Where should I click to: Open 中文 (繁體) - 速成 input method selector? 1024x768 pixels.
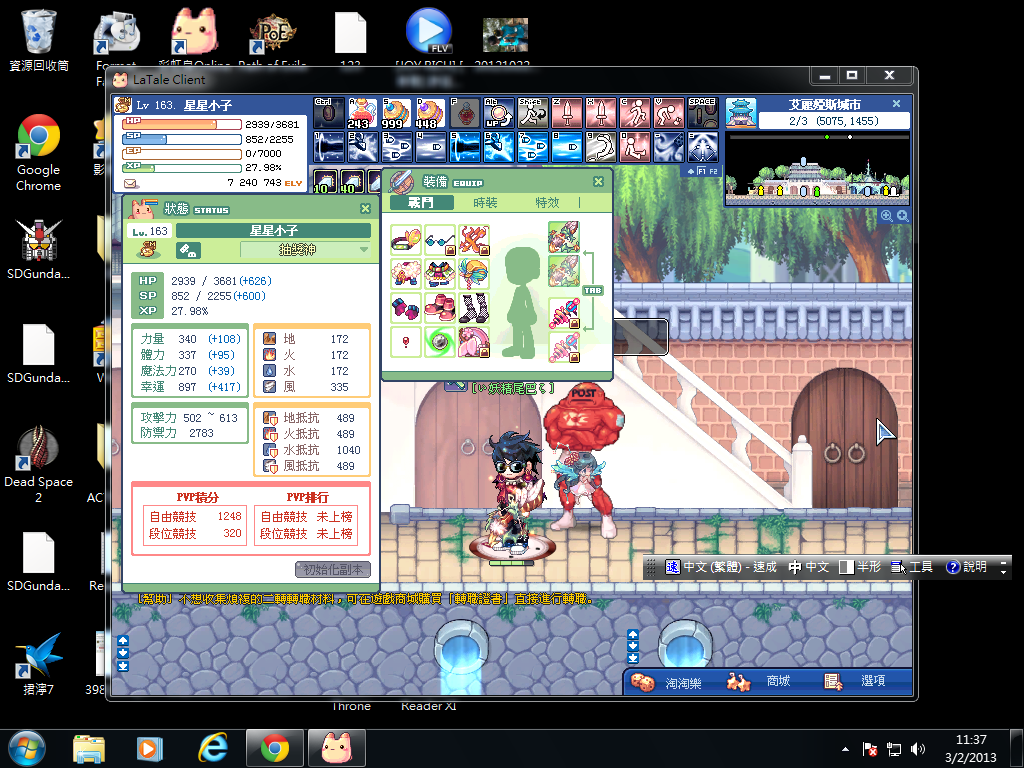click(721, 567)
